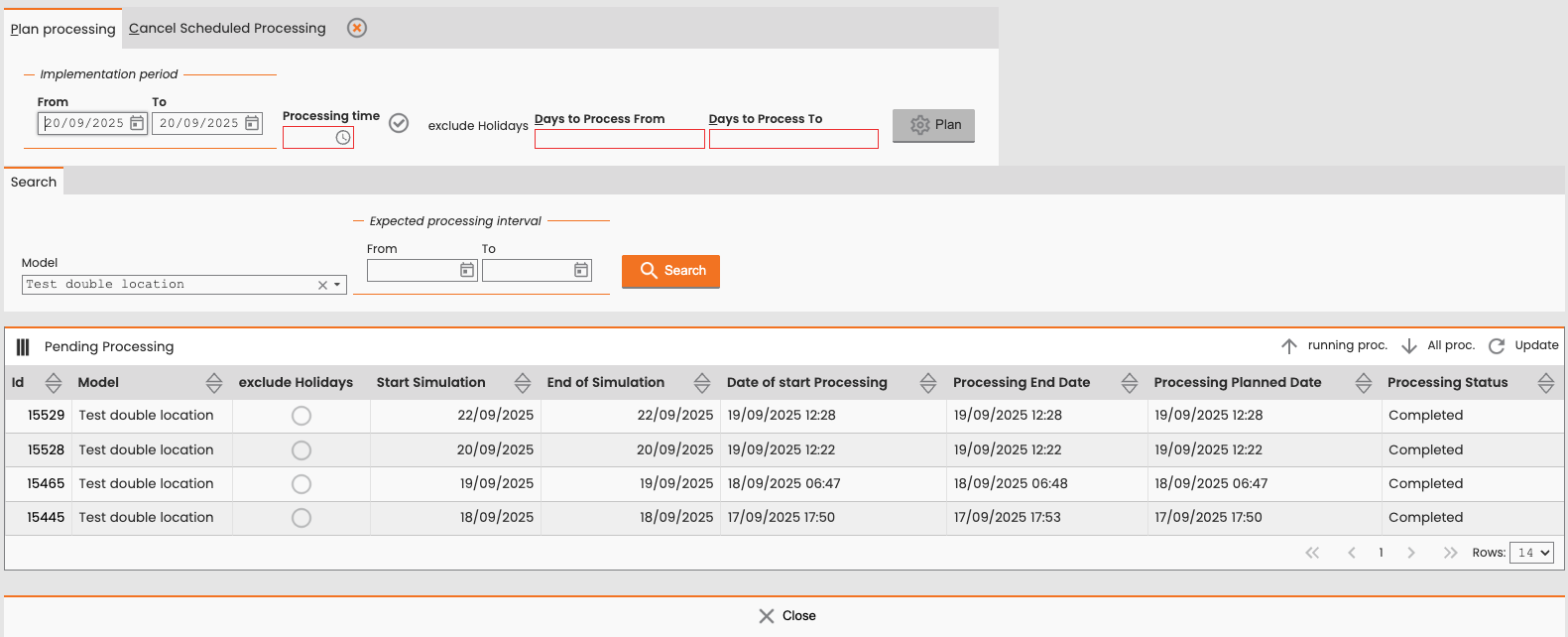This screenshot has height=637, width=1568.
Task: Click the orange Search button
Action: tap(670, 271)
